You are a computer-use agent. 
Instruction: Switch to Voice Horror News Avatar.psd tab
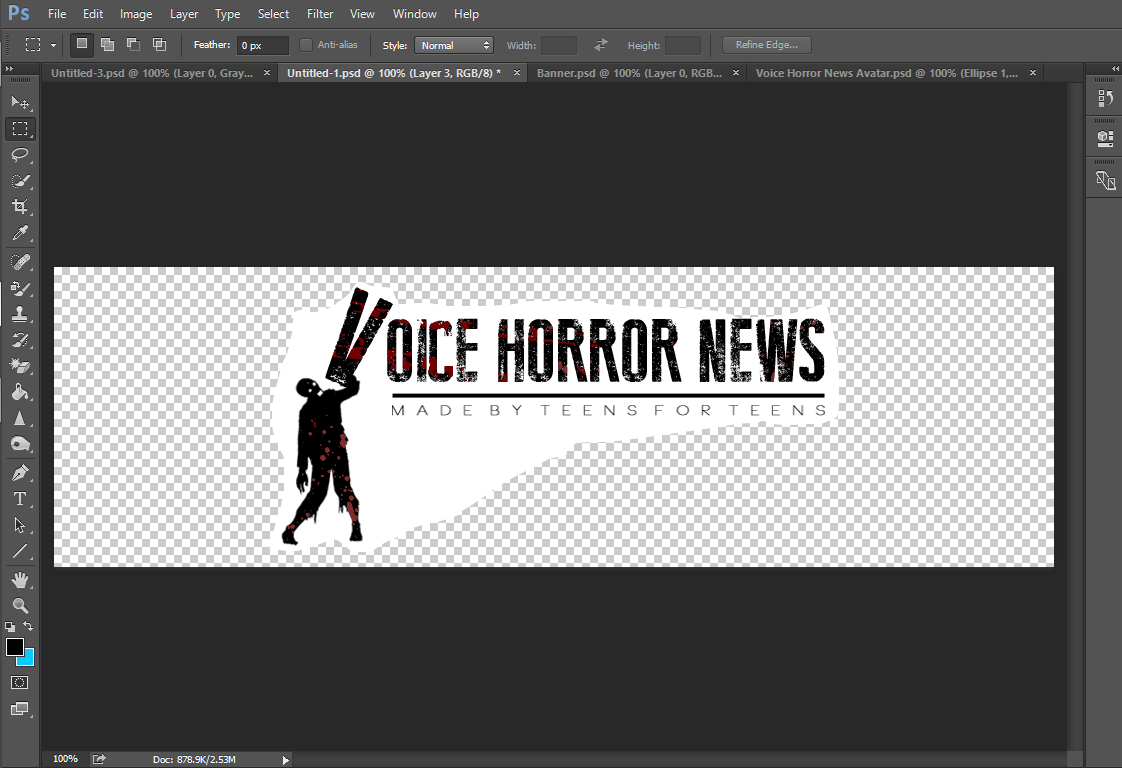pos(887,73)
